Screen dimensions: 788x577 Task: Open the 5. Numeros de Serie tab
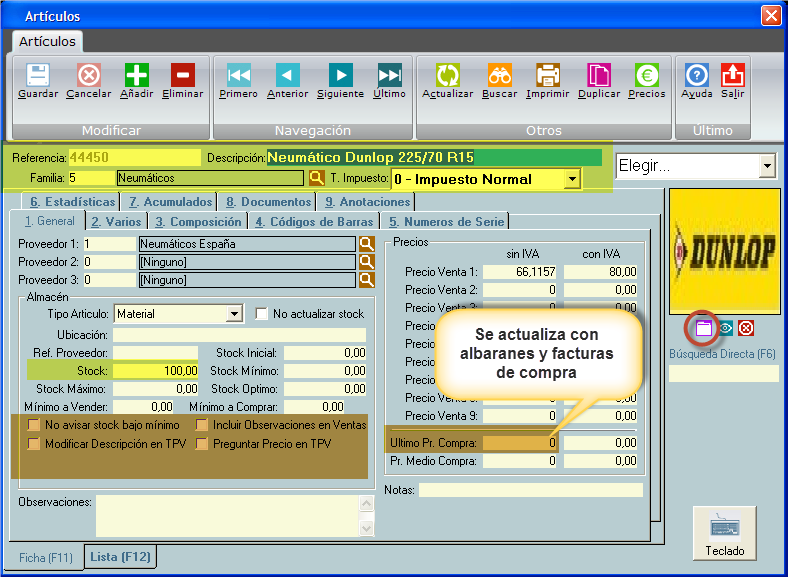point(446,222)
